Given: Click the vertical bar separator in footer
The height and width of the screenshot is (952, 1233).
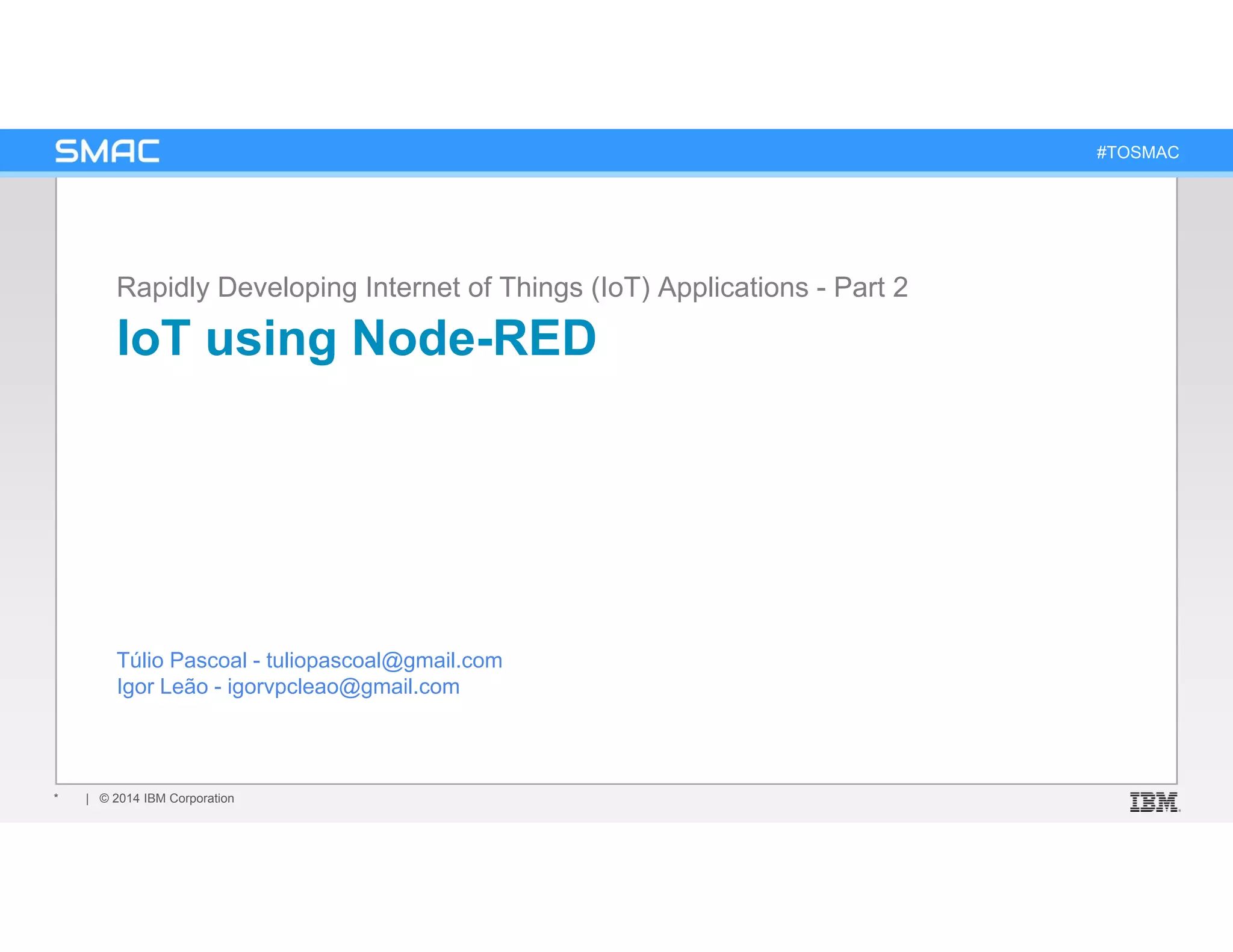Looking at the screenshot, I should click(x=87, y=799).
